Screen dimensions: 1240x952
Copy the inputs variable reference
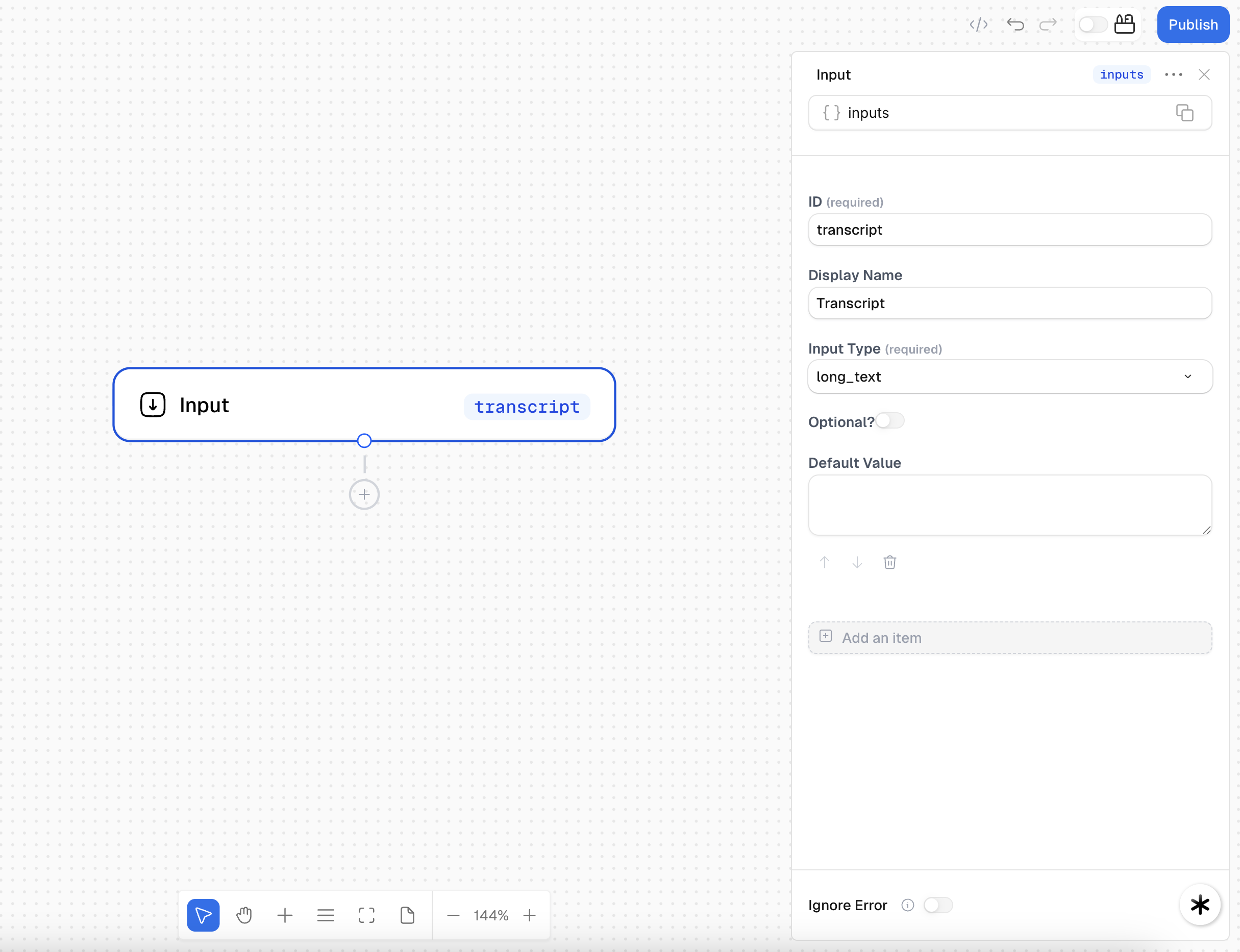[1184, 113]
